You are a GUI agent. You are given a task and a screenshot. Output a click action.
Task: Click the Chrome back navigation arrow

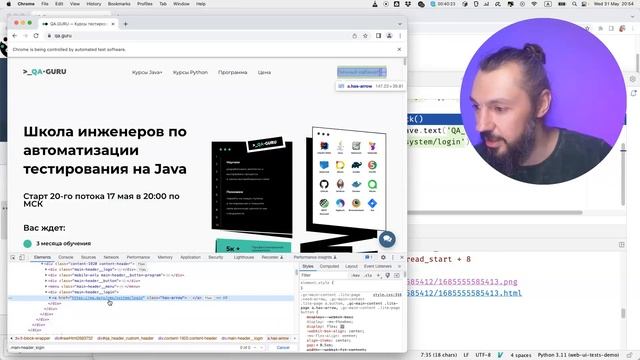[x=15, y=36]
